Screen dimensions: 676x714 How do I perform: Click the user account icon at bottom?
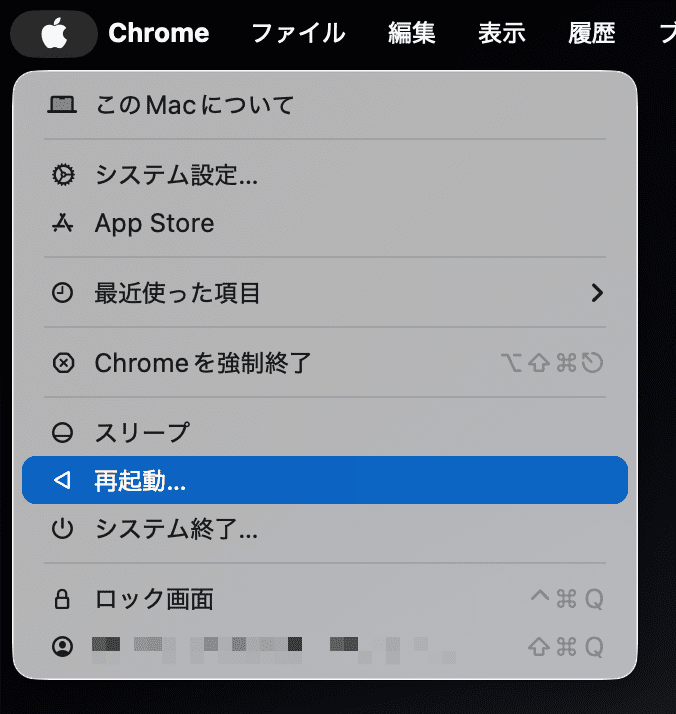62,646
